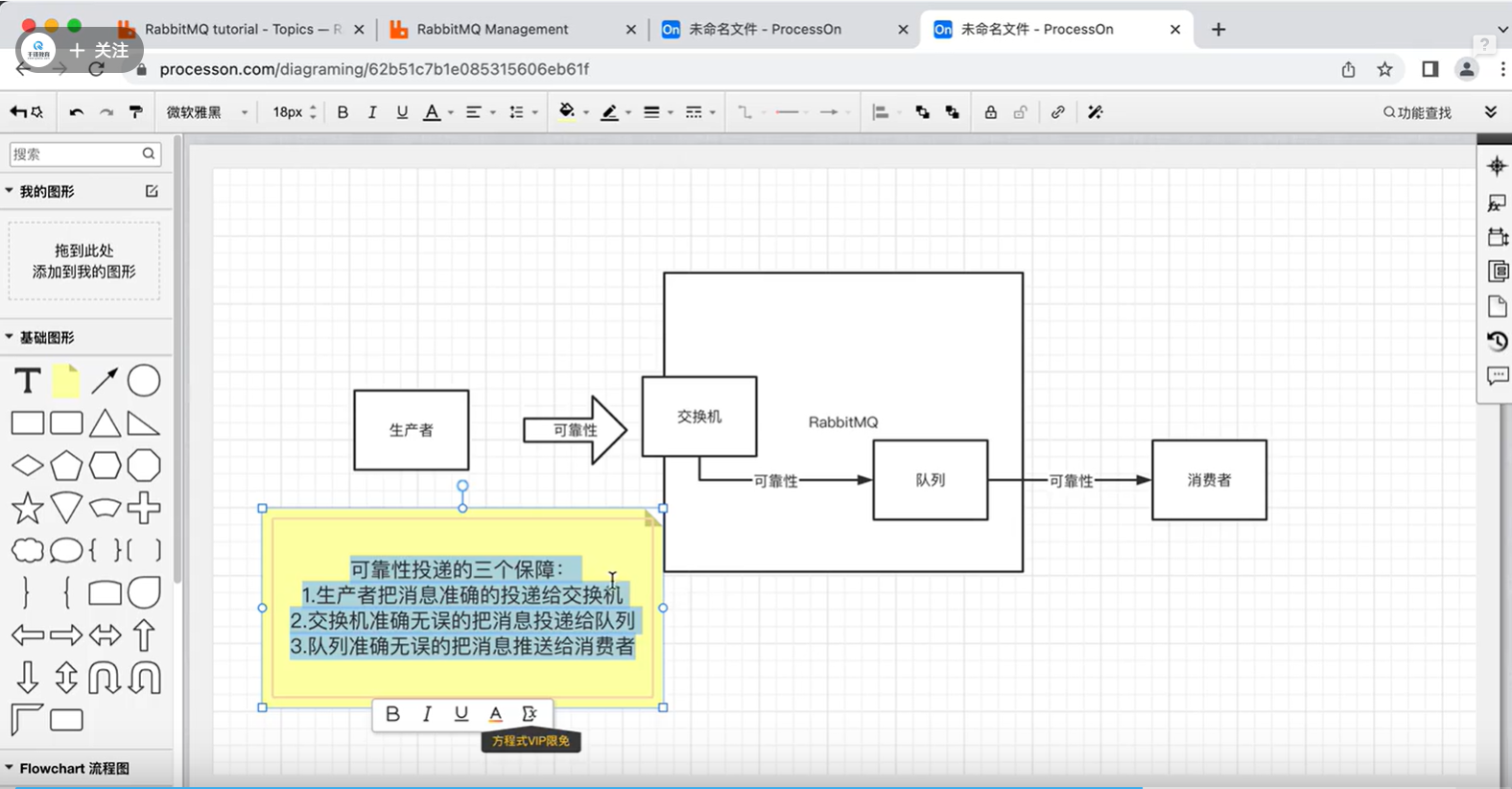1512x789 pixels.
Task: Click 功能查找 feature search
Action: (x=1417, y=112)
